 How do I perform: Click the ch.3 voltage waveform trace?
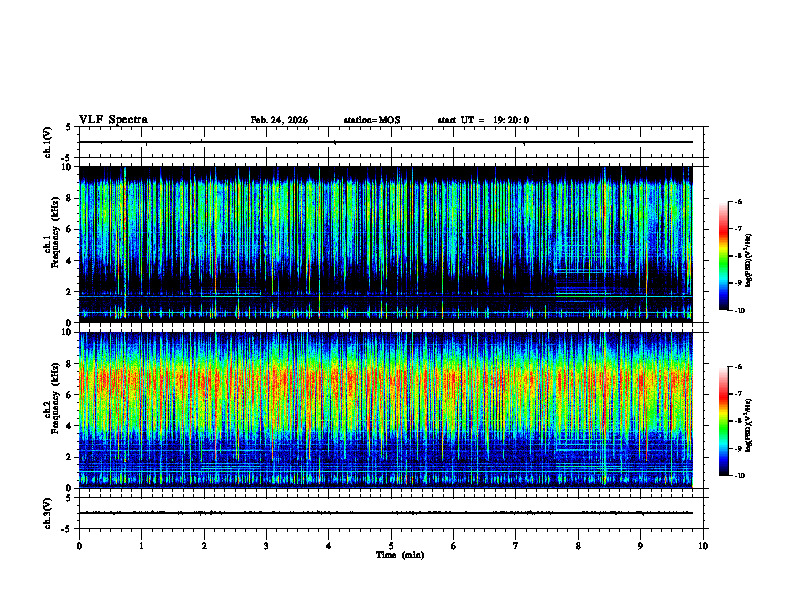coord(385,513)
